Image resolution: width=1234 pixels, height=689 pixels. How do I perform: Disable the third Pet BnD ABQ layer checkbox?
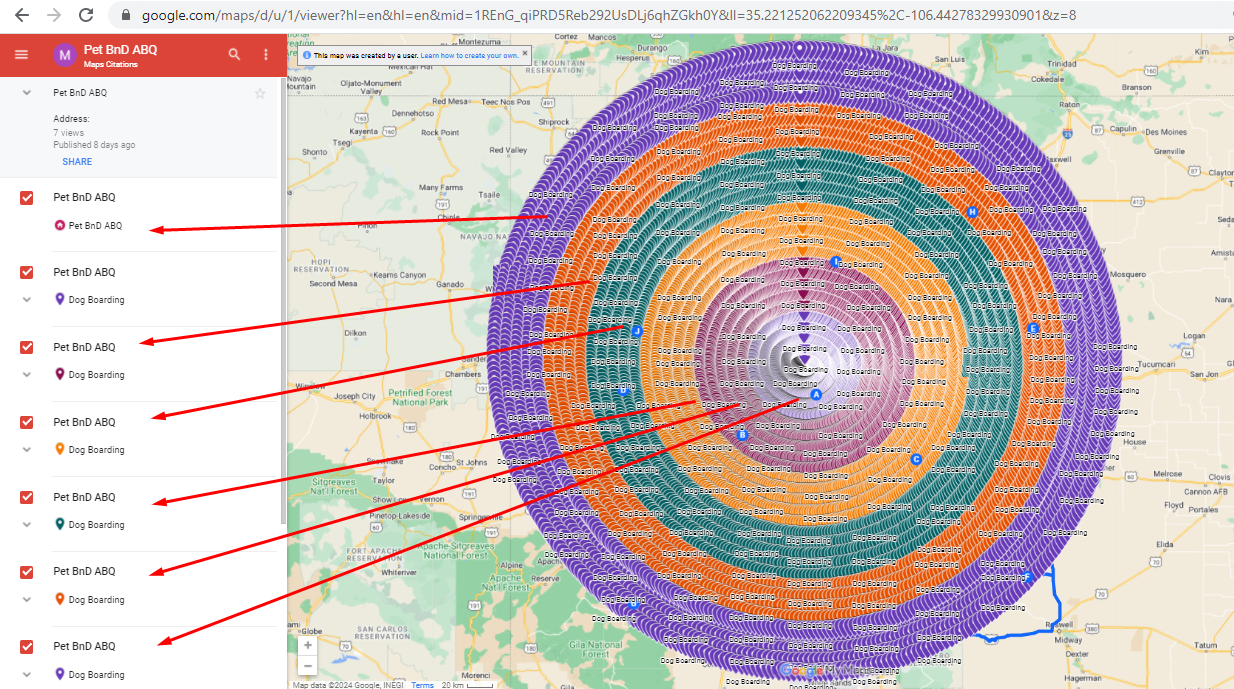point(26,347)
